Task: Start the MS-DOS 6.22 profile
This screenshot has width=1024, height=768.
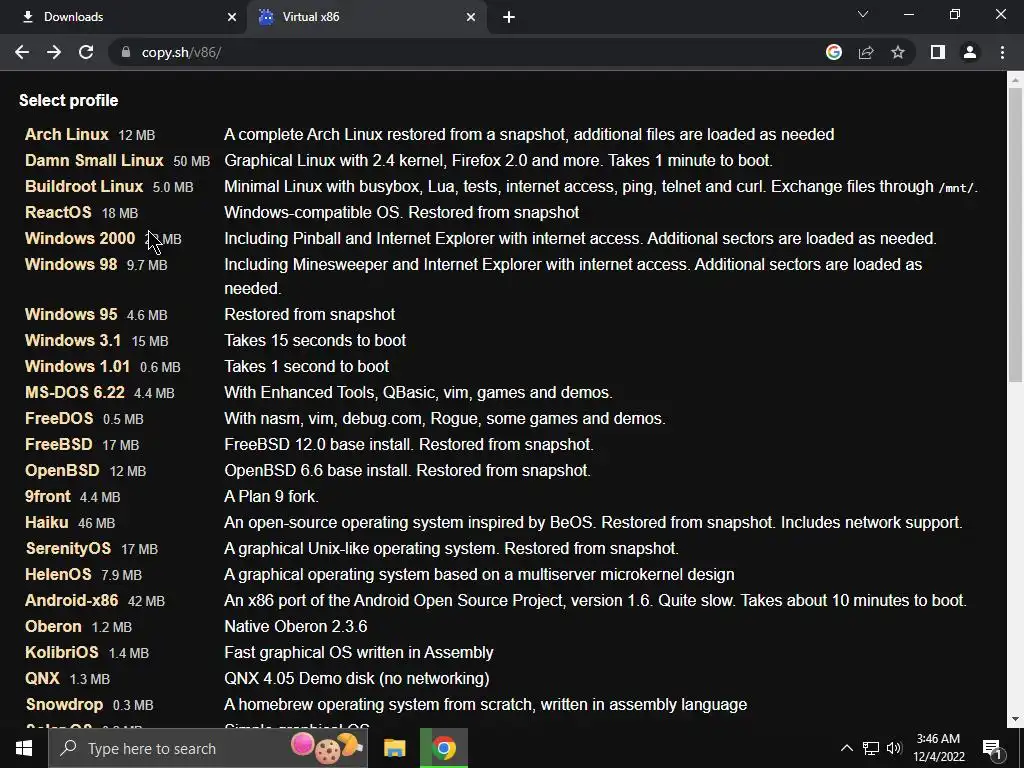Action: 74,392
